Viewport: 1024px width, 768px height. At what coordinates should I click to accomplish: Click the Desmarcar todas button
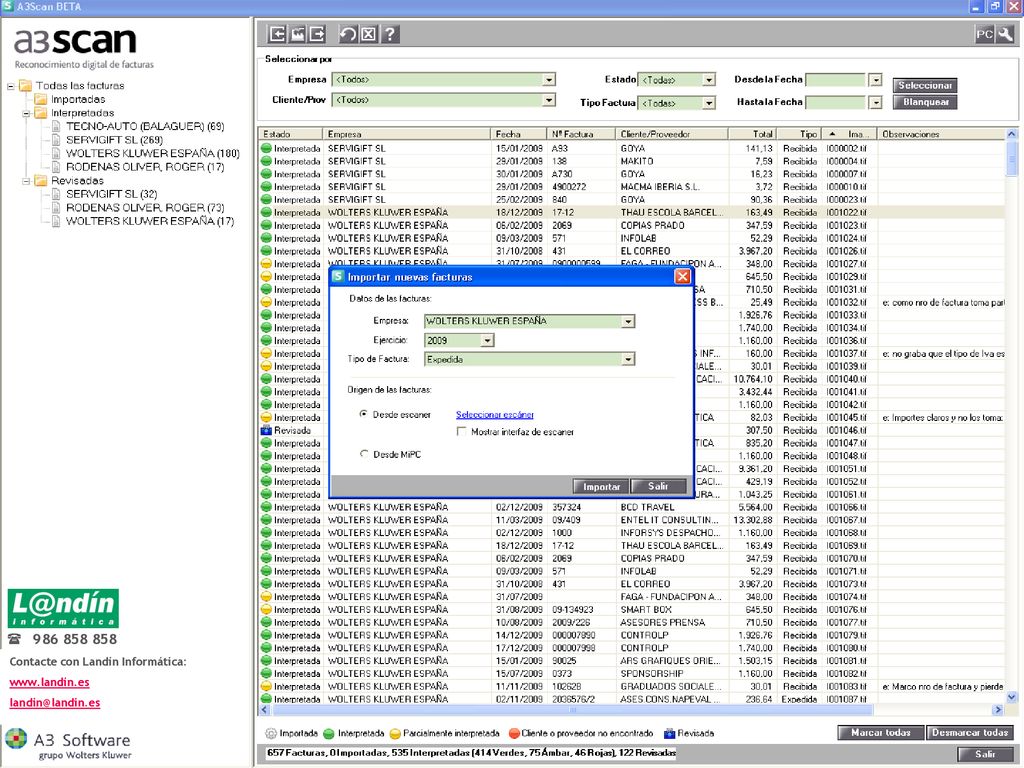click(x=970, y=733)
